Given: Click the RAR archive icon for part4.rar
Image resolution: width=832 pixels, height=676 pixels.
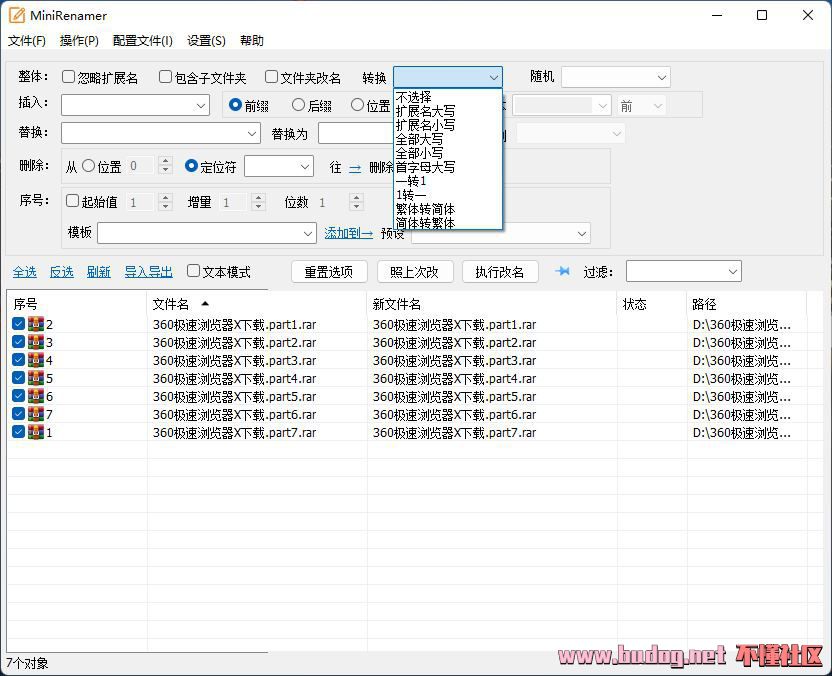Looking at the screenshot, I should click(36, 378).
